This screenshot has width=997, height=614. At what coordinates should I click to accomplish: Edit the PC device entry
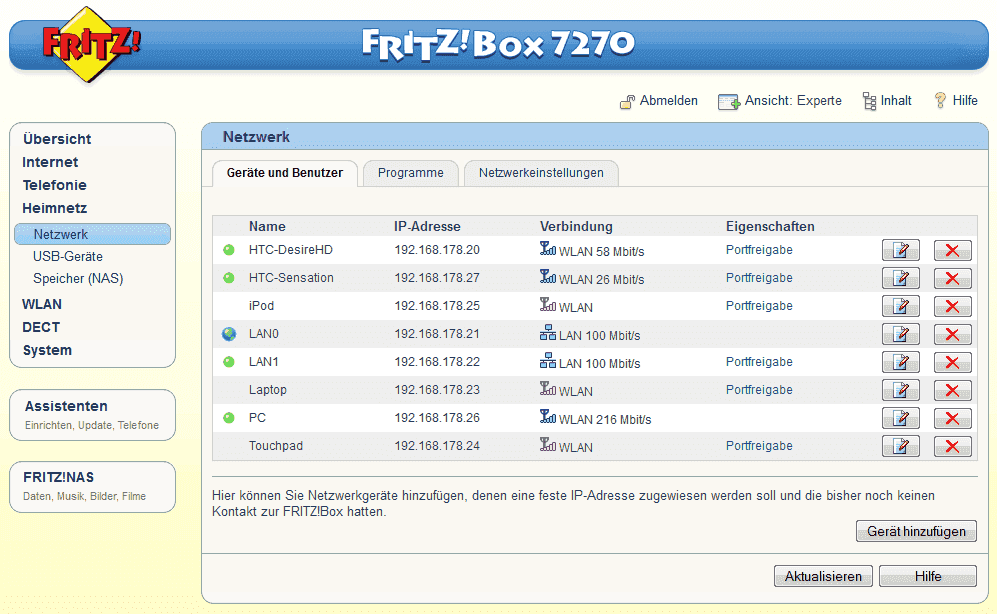(x=900, y=418)
